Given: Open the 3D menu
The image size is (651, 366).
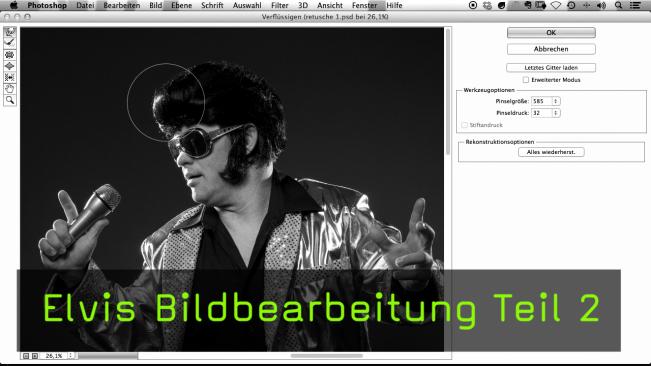Looking at the screenshot, I should (x=303, y=5).
